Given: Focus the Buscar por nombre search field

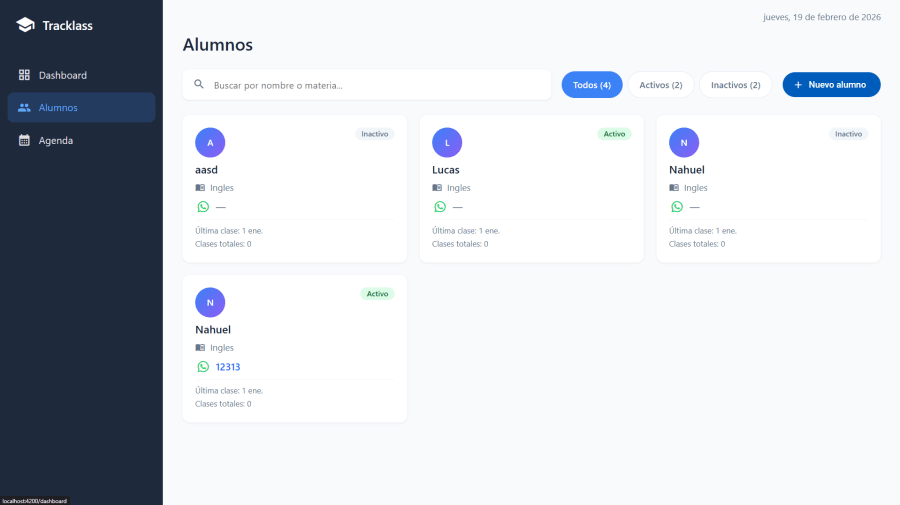Looking at the screenshot, I should pyautogui.click(x=367, y=85).
